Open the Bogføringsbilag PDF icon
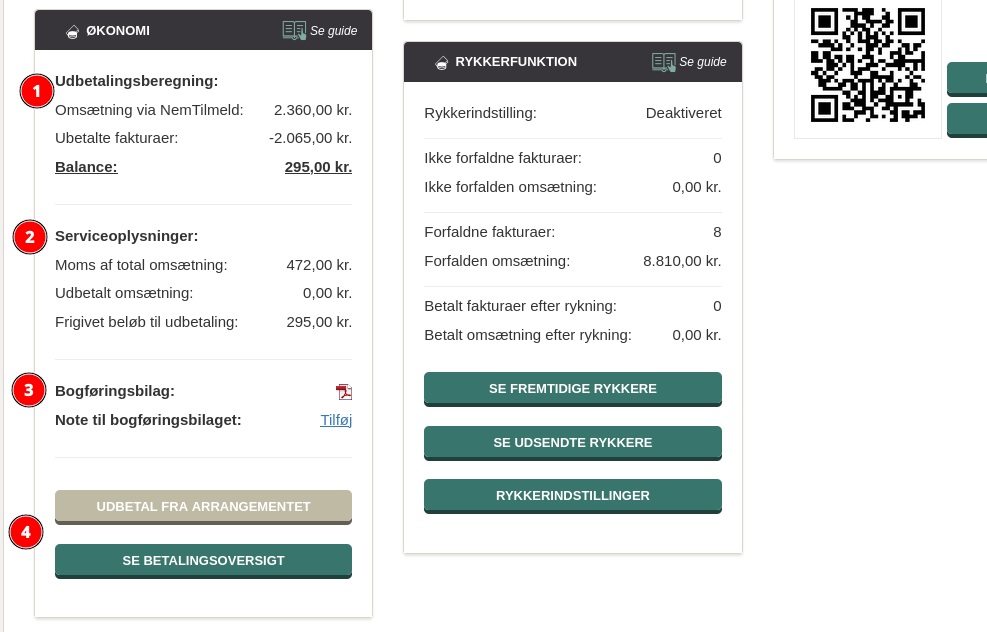 point(343,392)
